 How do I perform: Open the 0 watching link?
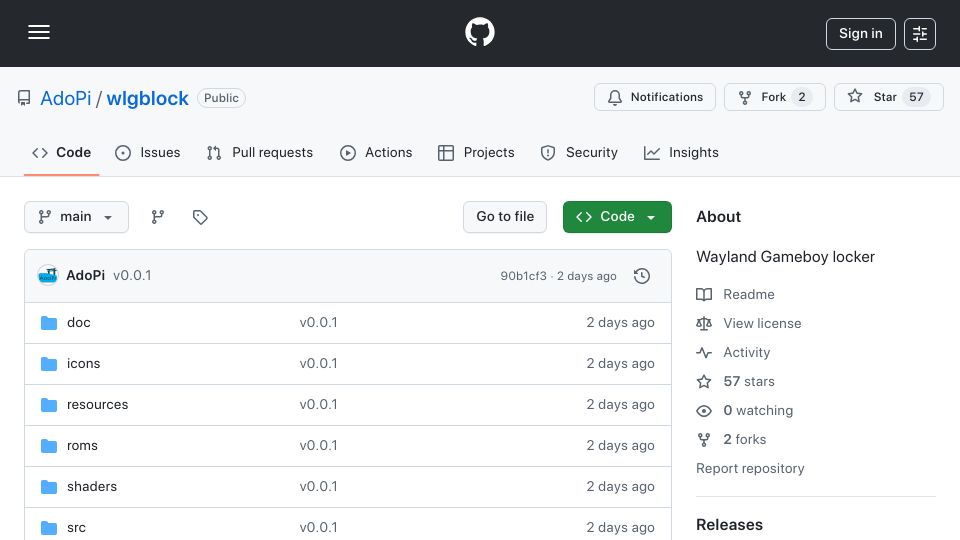pyautogui.click(x=744, y=410)
